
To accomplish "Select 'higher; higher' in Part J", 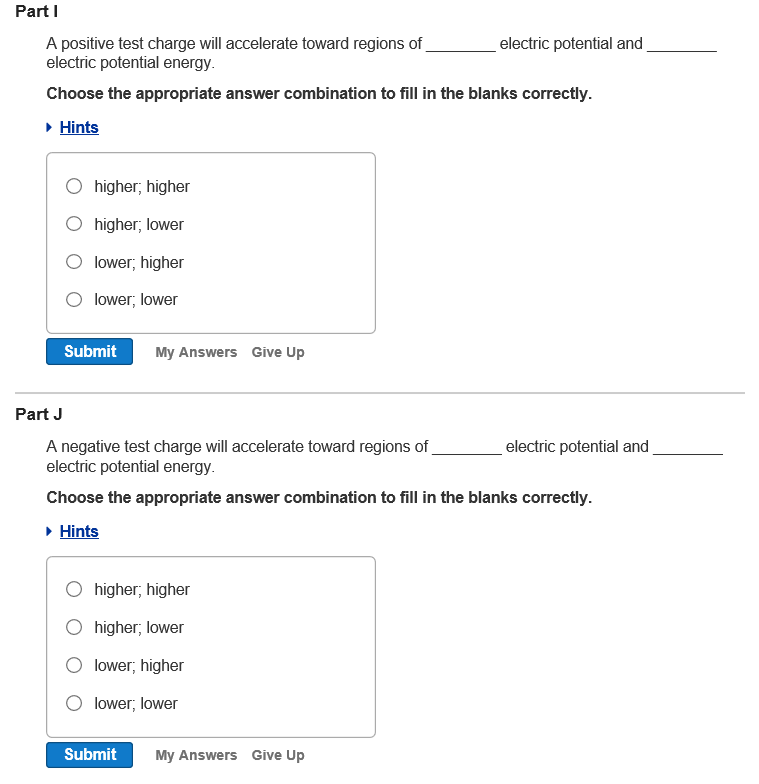I will (74, 589).
